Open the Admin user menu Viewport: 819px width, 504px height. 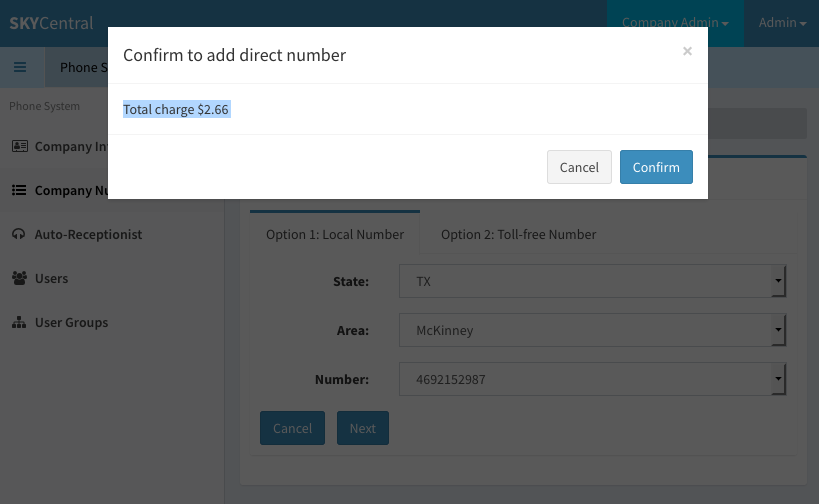point(782,23)
